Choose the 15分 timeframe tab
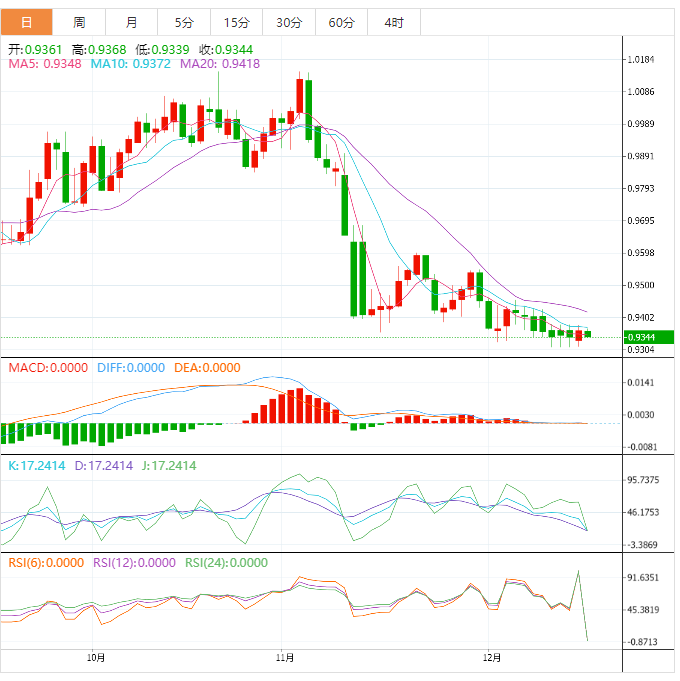Screen dimensions: 680x681 pos(236,22)
